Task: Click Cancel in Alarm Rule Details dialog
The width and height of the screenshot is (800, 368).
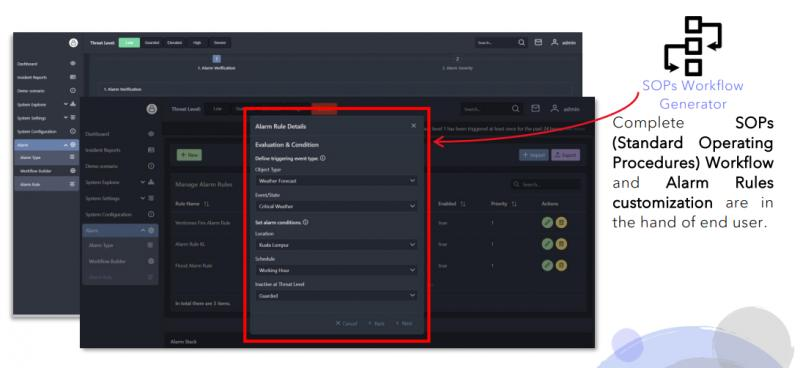Action: 346,323
